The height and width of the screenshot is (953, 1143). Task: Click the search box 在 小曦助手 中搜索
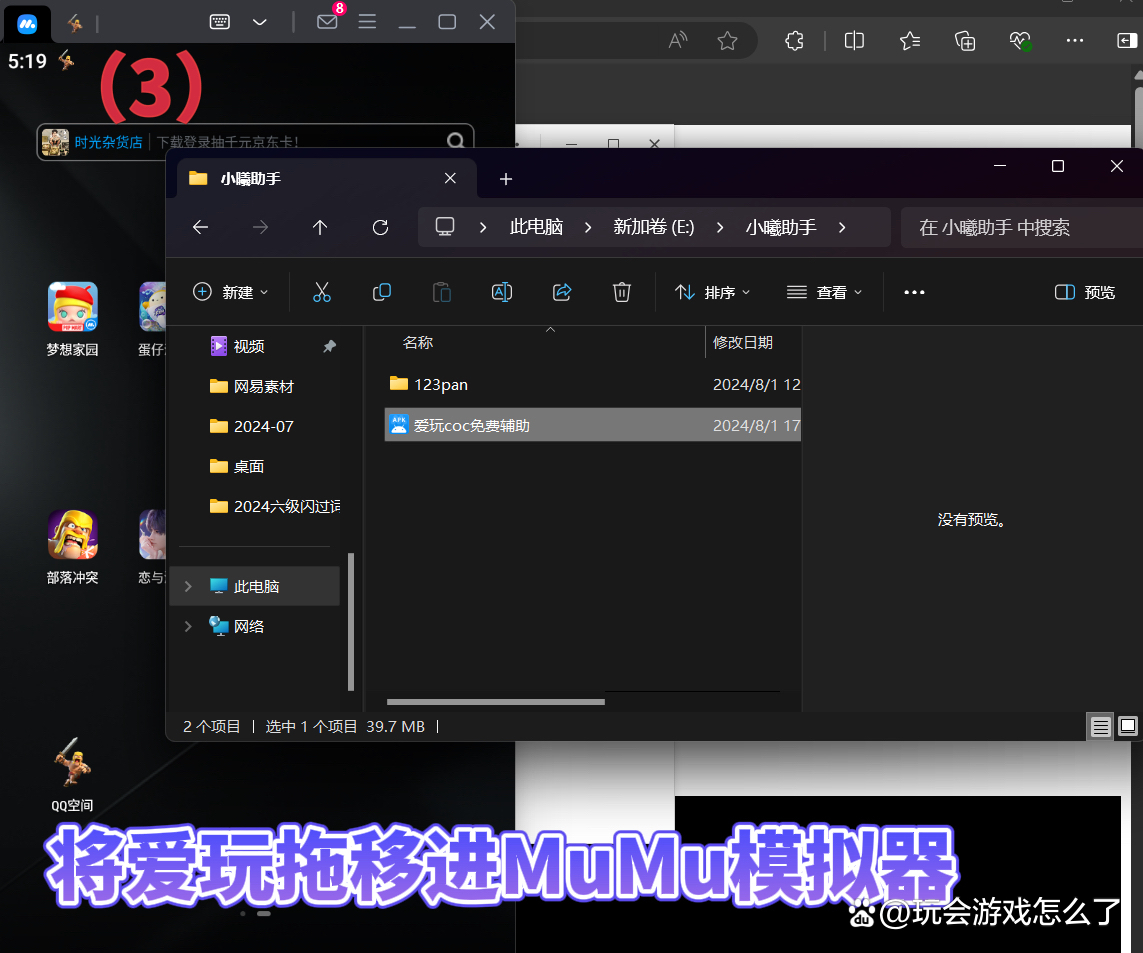coord(1021,227)
